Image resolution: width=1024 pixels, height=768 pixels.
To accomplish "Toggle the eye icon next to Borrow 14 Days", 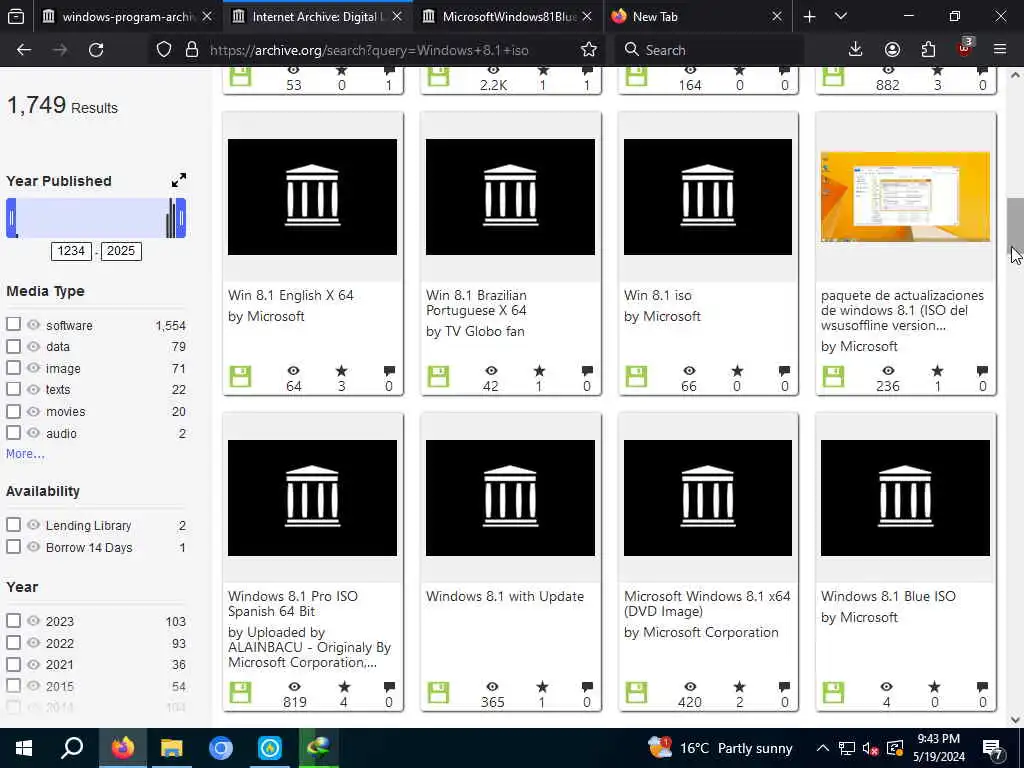I will 33,547.
